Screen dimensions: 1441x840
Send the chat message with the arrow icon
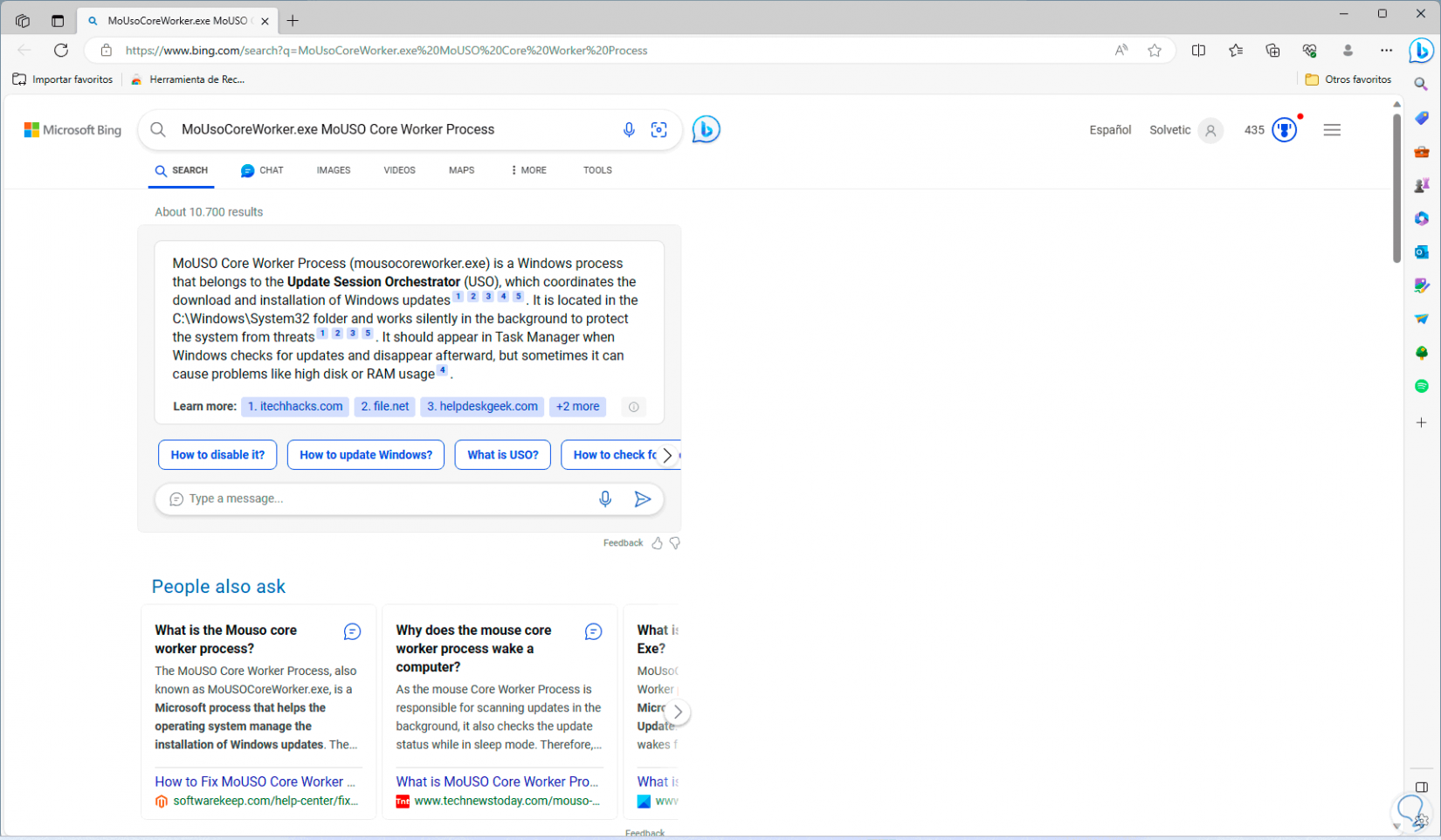coord(643,499)
